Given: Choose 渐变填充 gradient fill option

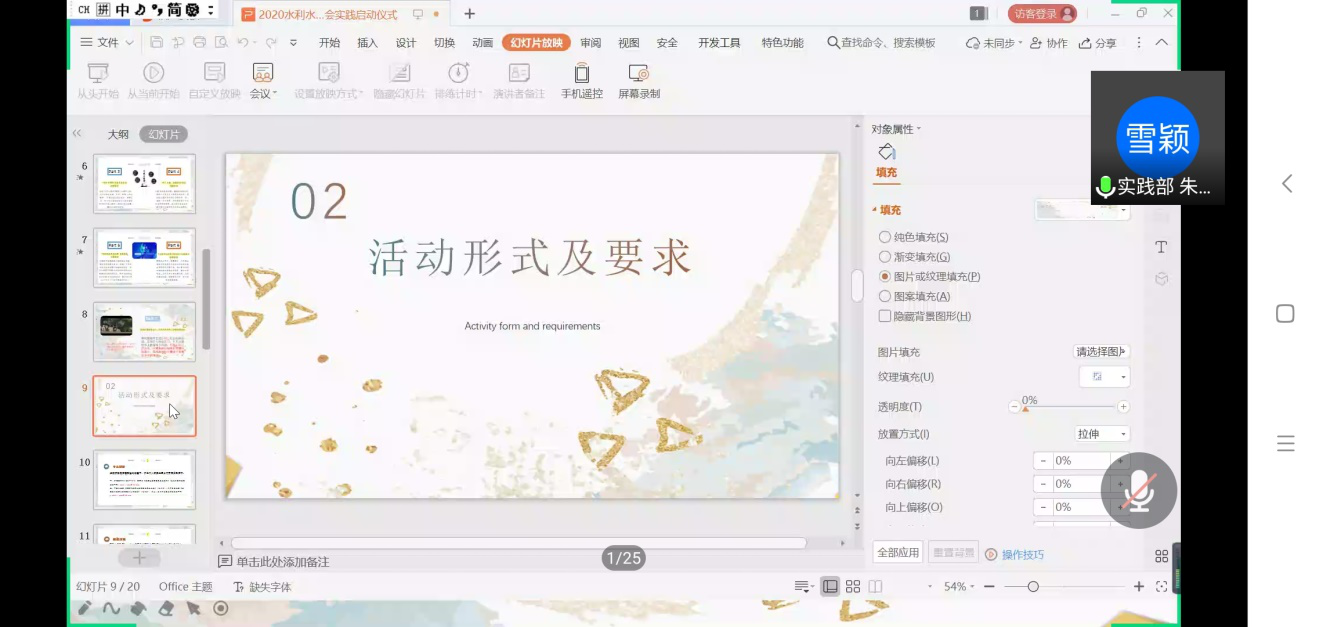Looking at the screenshot, I should click(x=885, y=257).
